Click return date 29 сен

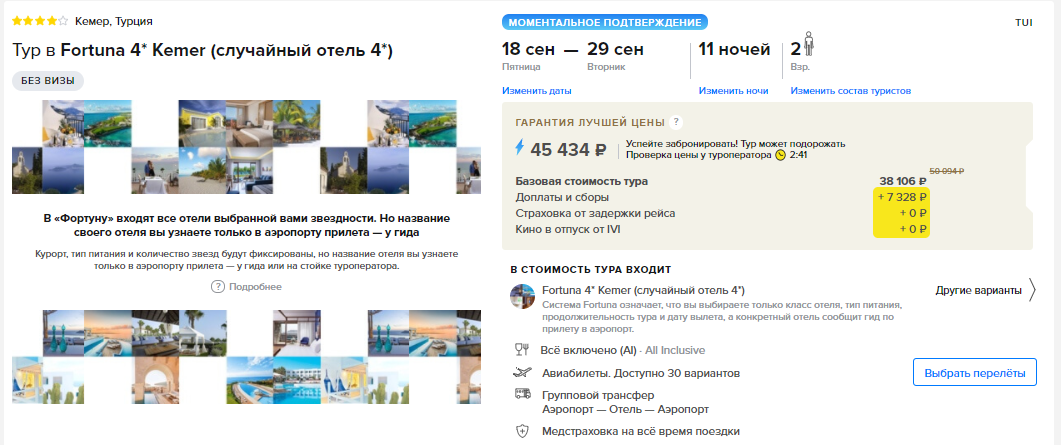615,49
